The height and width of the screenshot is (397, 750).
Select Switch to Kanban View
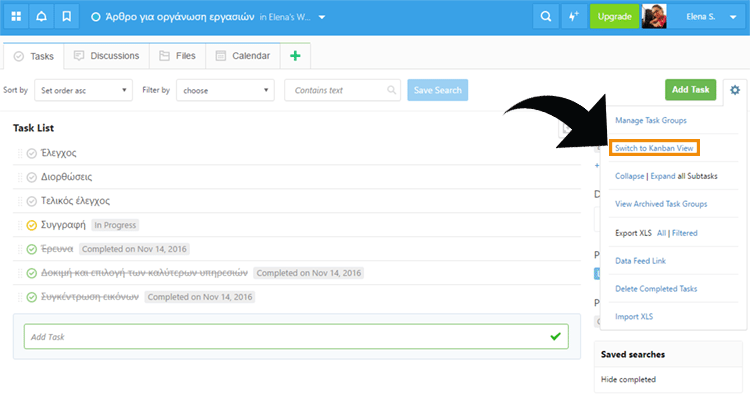pyautogui.click(x=654, y=148)
